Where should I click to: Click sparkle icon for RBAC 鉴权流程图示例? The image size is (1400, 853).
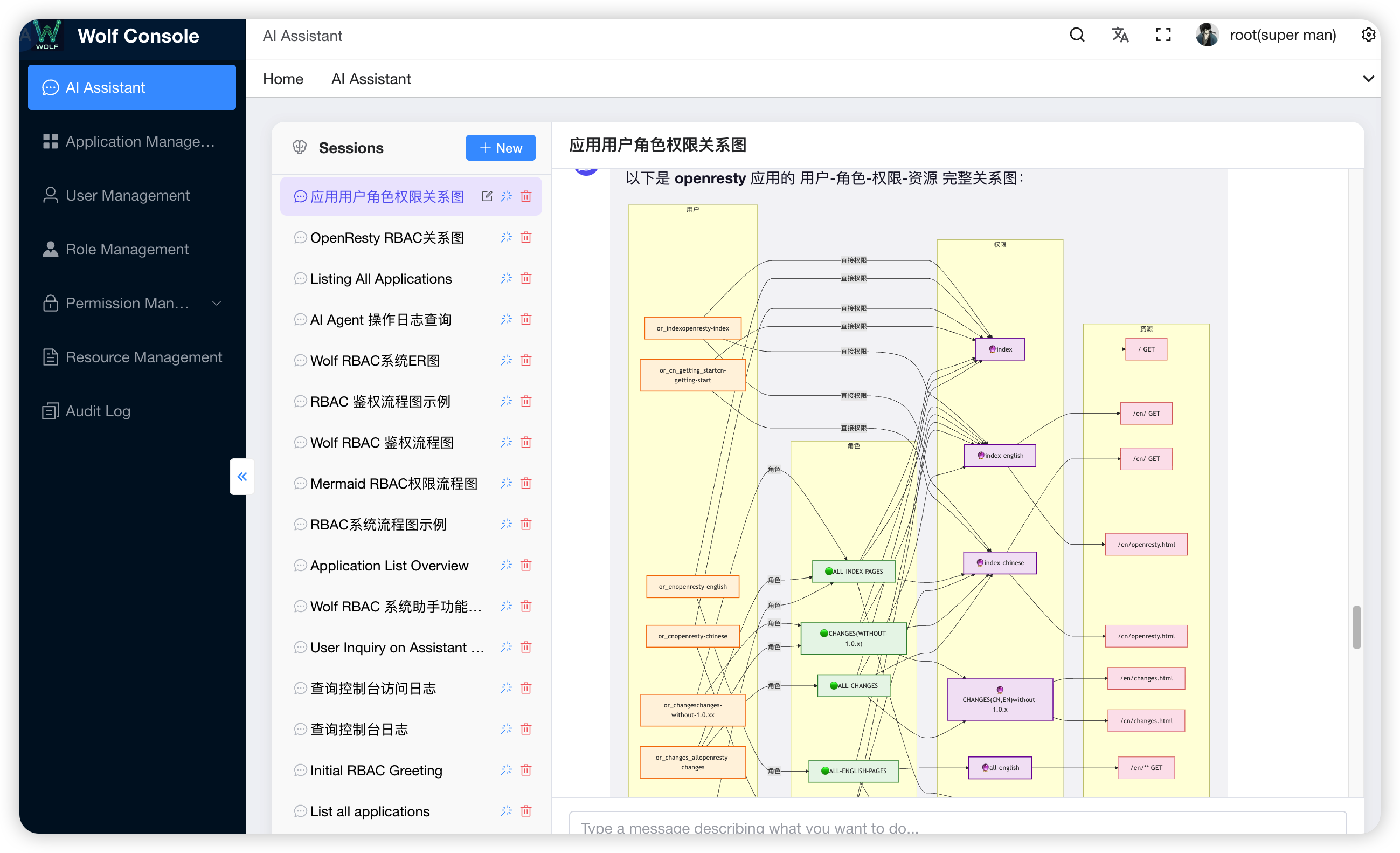[506, 401]
